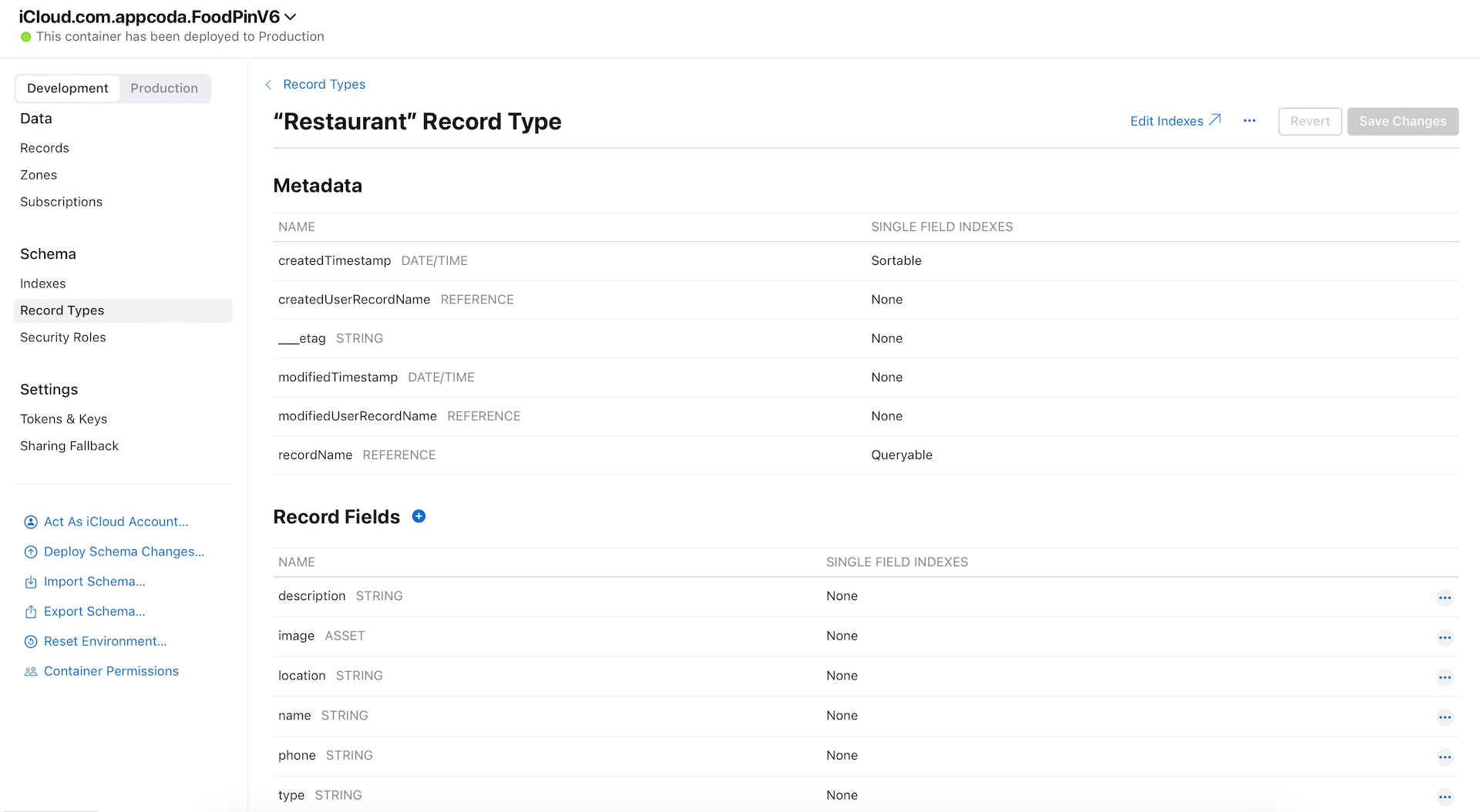Image resolution: width=1480 pixels, height=812 pixels.
Task: Open Indexes in the Schema sidebar
Action: 43,284
